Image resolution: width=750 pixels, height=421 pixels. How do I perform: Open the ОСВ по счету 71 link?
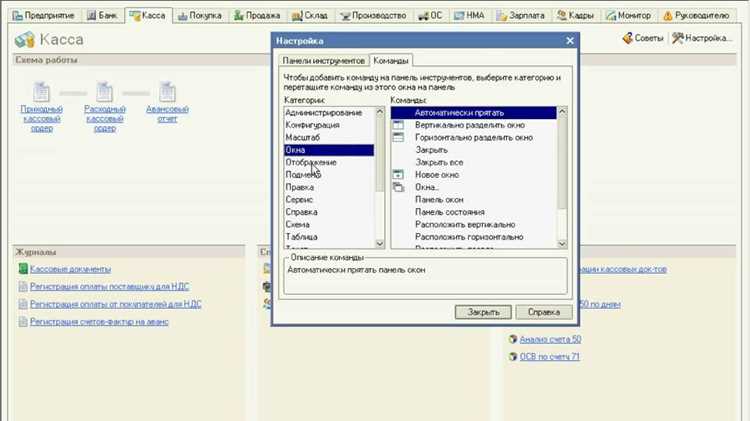tap(550, 356)
